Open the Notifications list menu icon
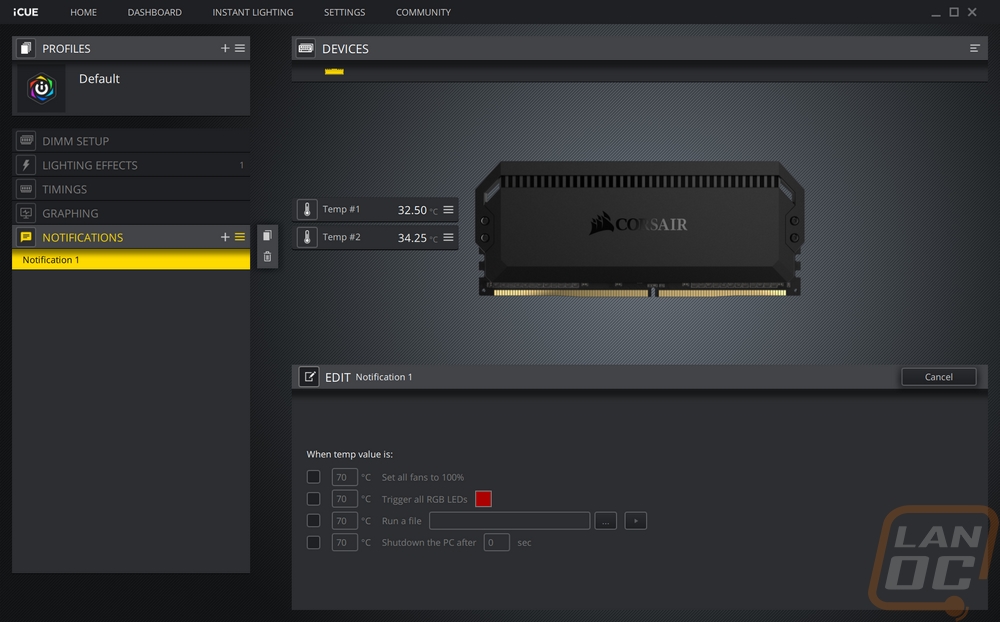 (x=240, y=237)
